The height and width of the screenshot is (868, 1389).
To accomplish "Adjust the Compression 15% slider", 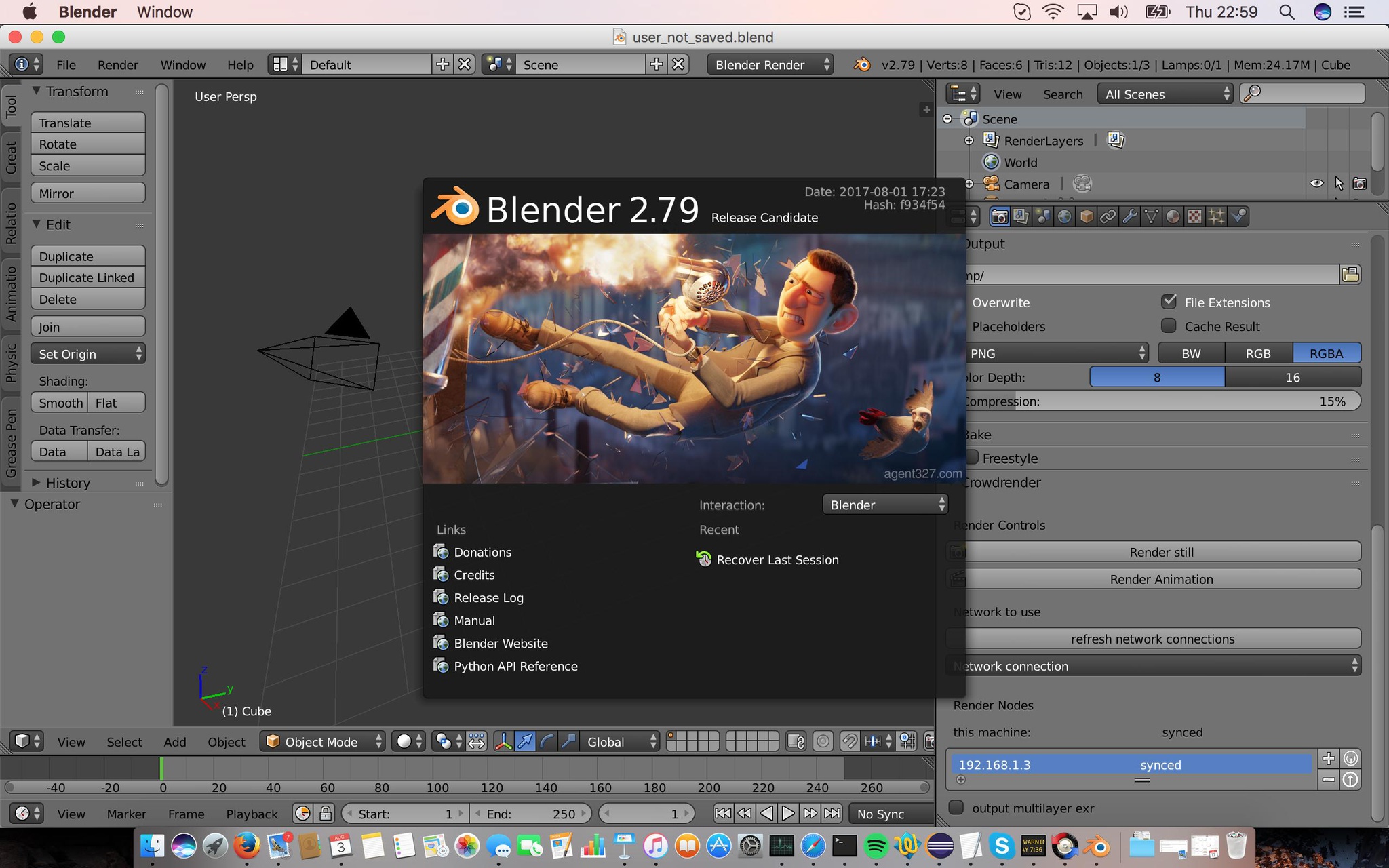I will point(1161,401).
